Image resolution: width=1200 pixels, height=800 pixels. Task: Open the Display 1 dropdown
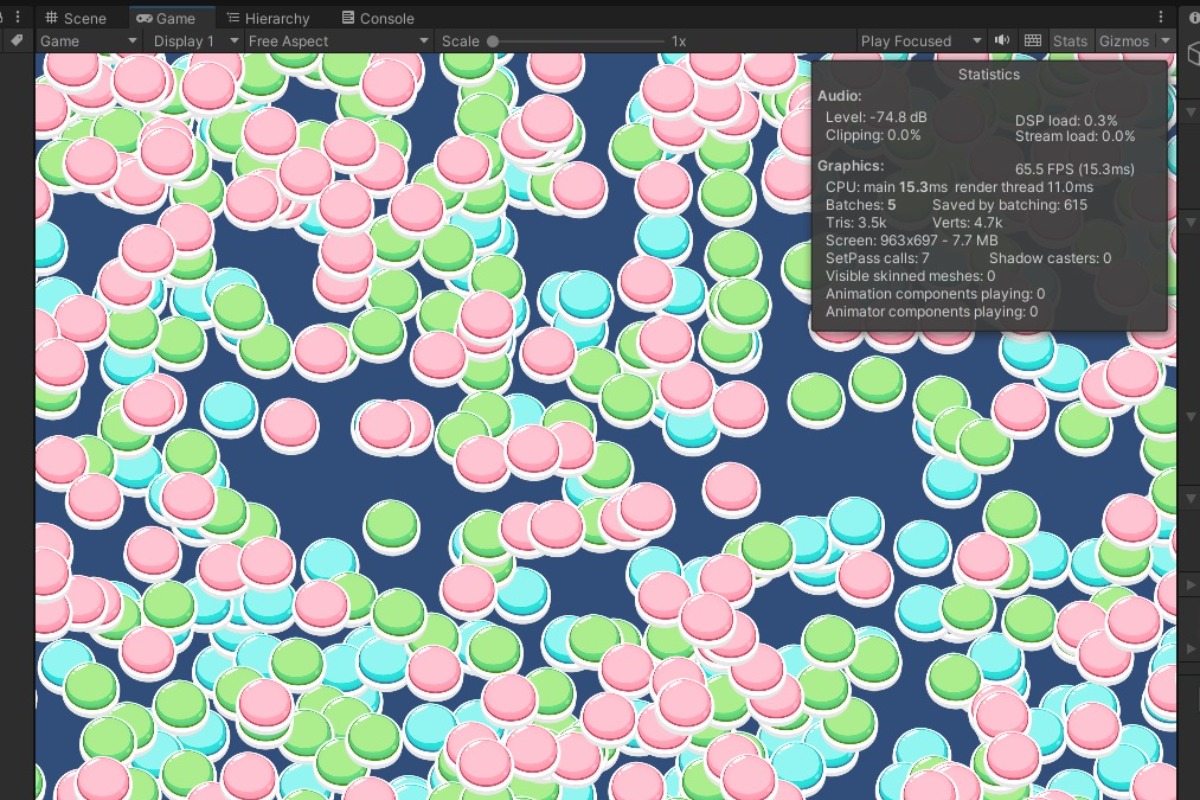(194, 41)
